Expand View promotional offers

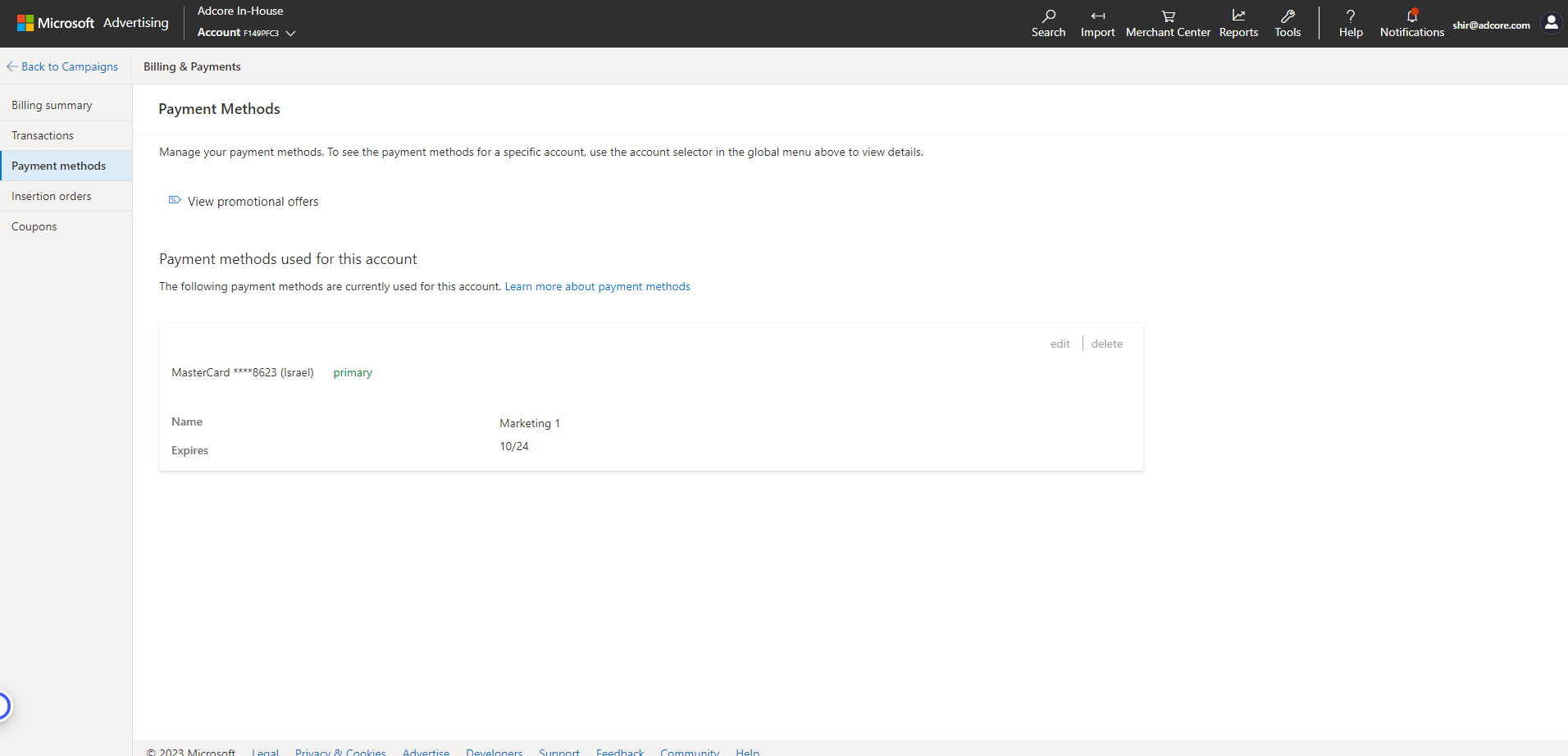click(252, 201)
